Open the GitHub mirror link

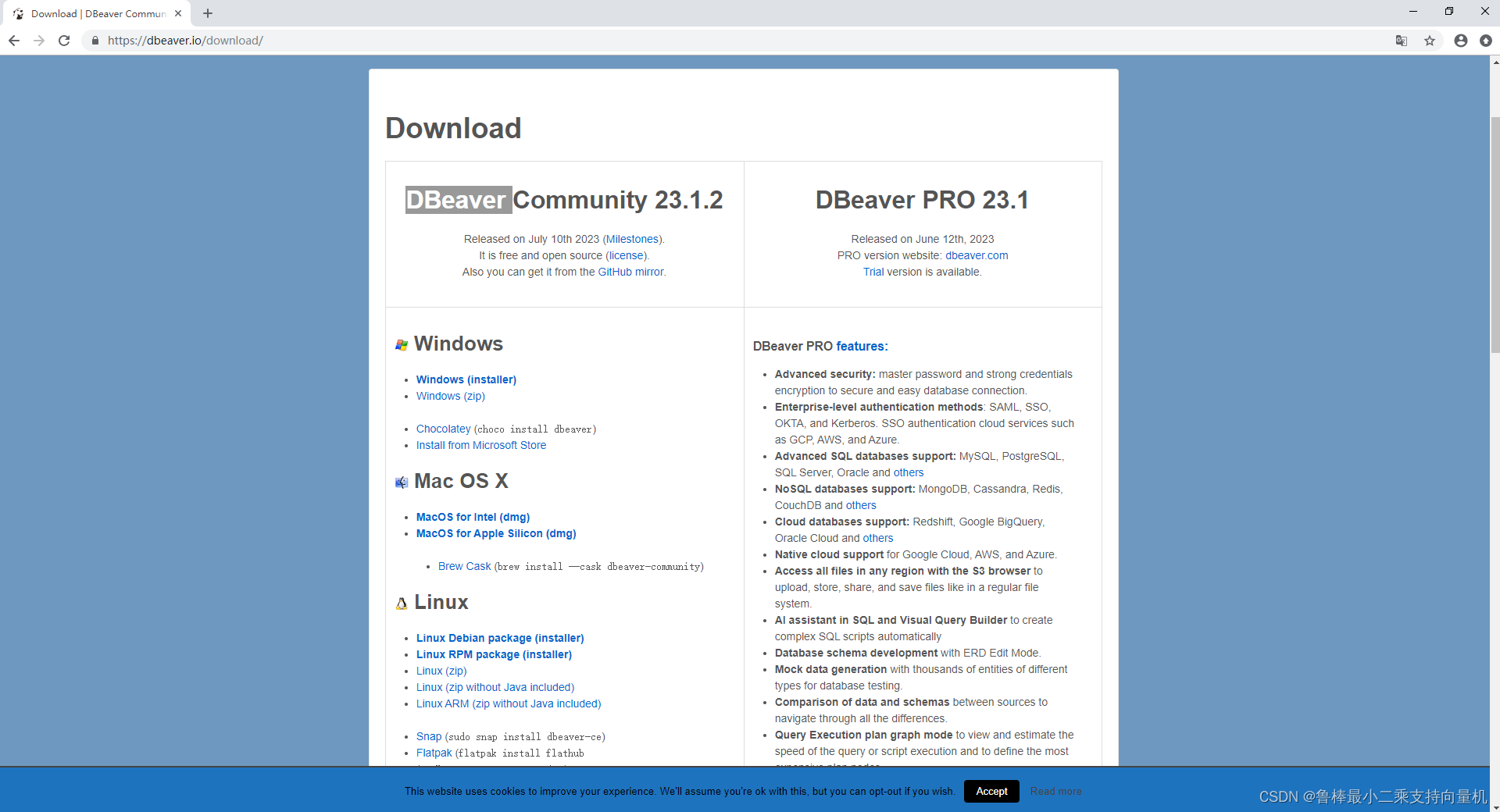coord(630,272)
